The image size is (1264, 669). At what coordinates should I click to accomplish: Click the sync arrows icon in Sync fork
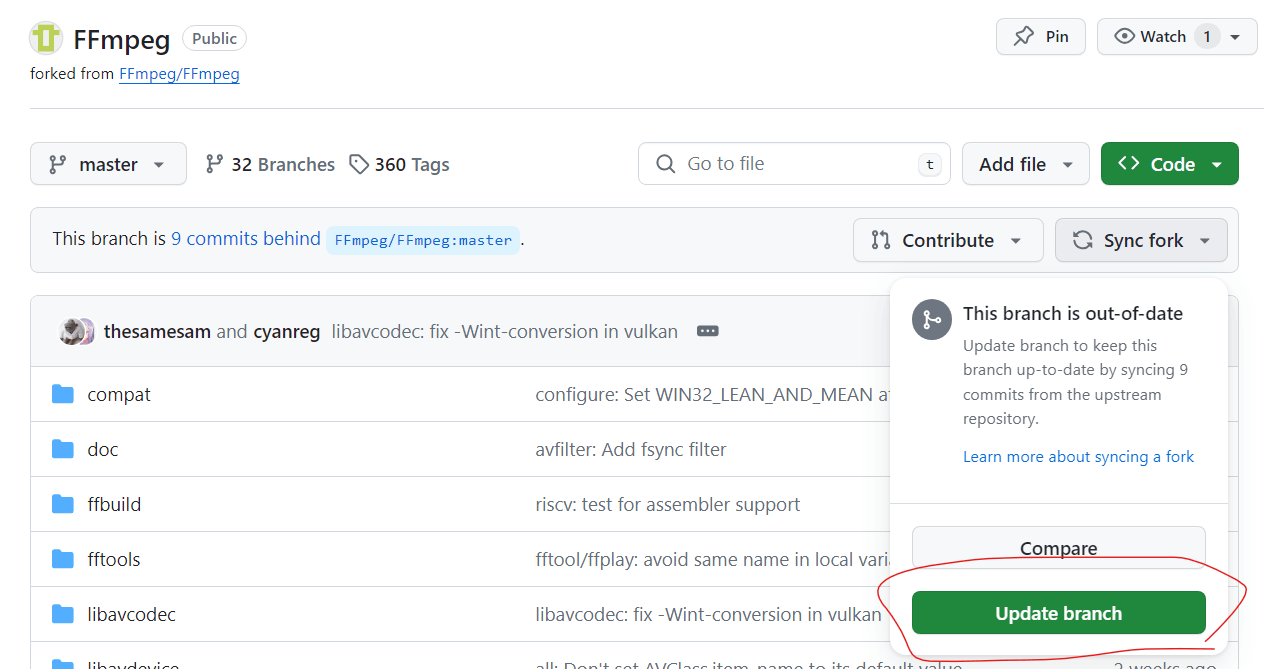pyautogui.click(x=1082, y=240)
